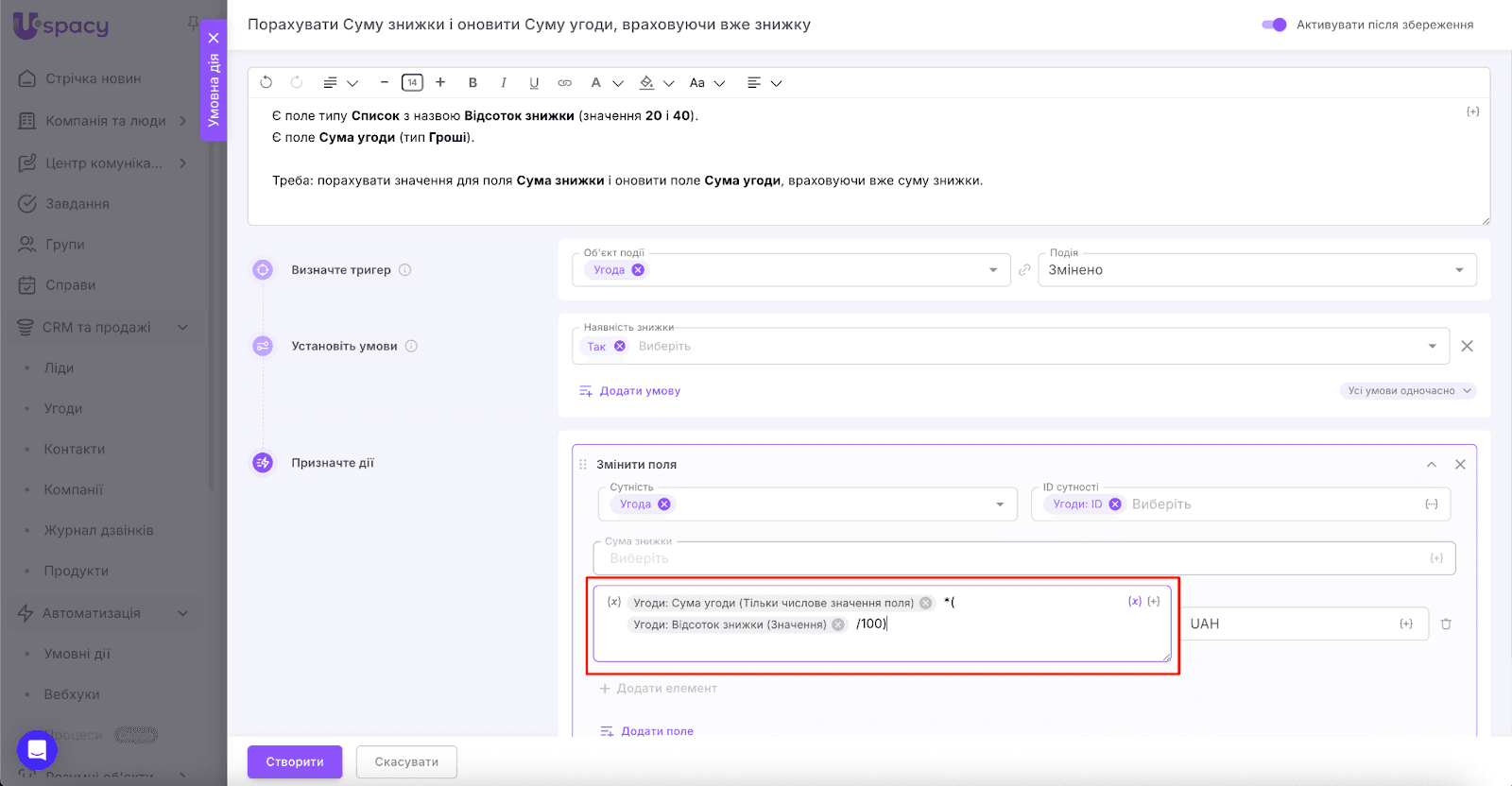This screenshot has height=786, width=1512.
Task: Click the Додати умову link
Action: [x=640, y=391]
